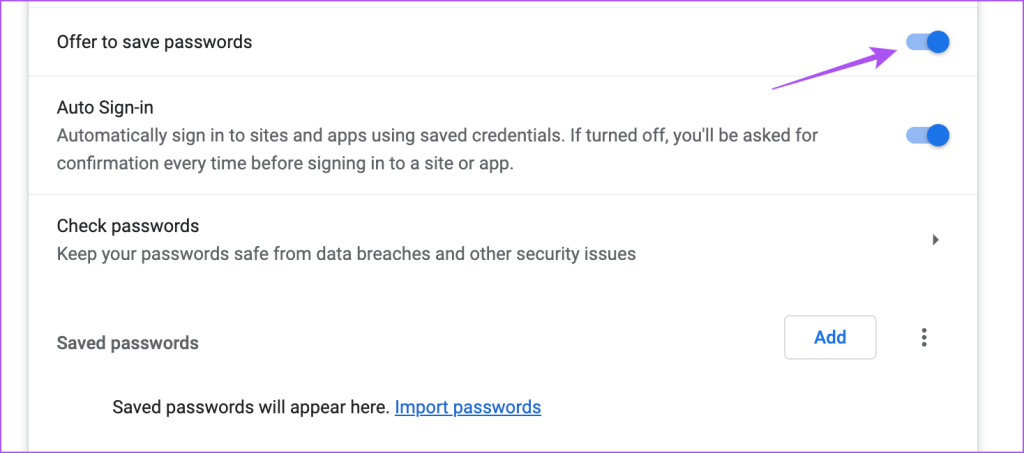The width and height of the screenshot is (1024, 453).
Task: Disable the Offer to save passwords toggle
Action: point(927,42)
